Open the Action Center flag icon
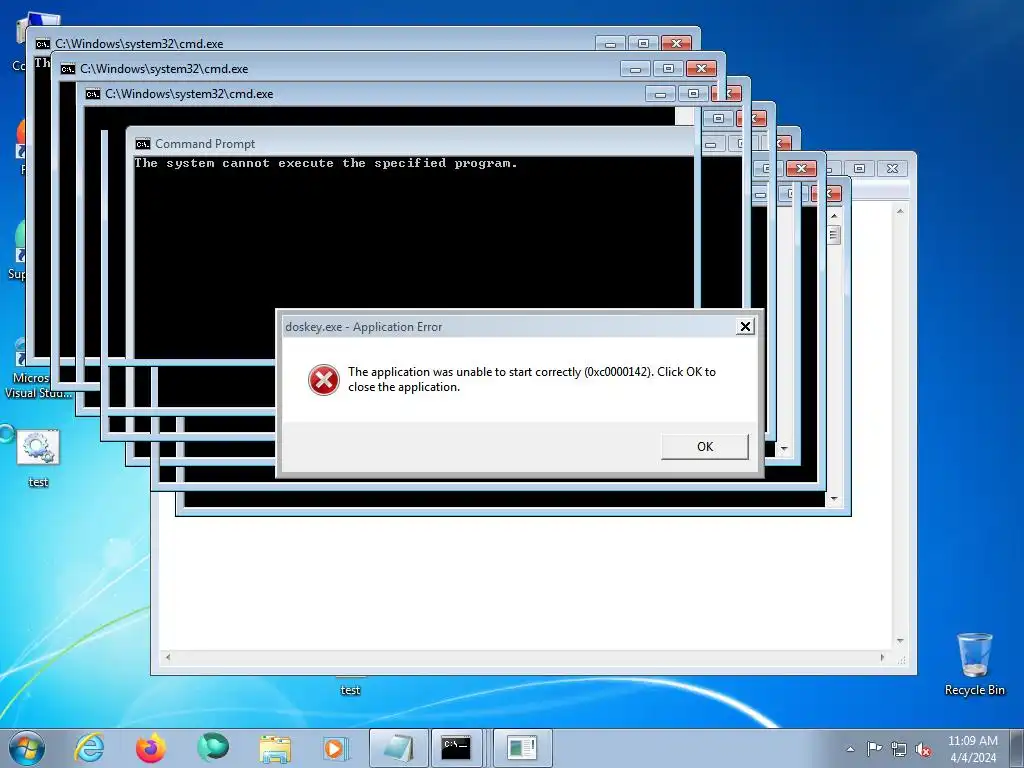This screenshot has height=768, width=1024. click(874, 749)
